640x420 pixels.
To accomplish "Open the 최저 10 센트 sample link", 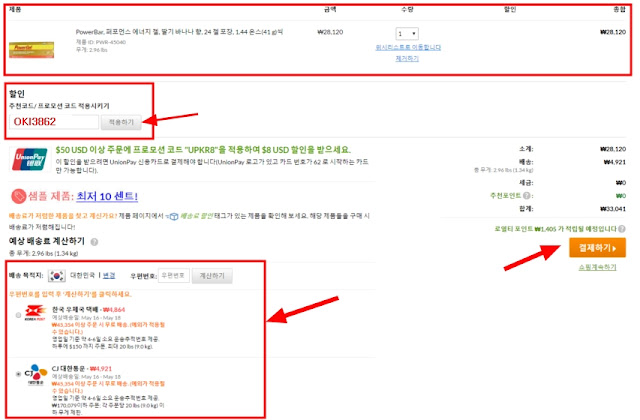I will 107,196.
